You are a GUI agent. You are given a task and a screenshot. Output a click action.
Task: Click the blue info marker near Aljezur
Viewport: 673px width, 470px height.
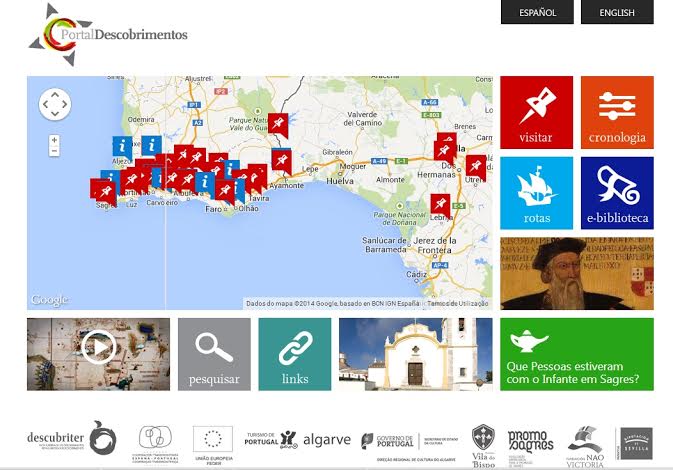tap(122, 147)
